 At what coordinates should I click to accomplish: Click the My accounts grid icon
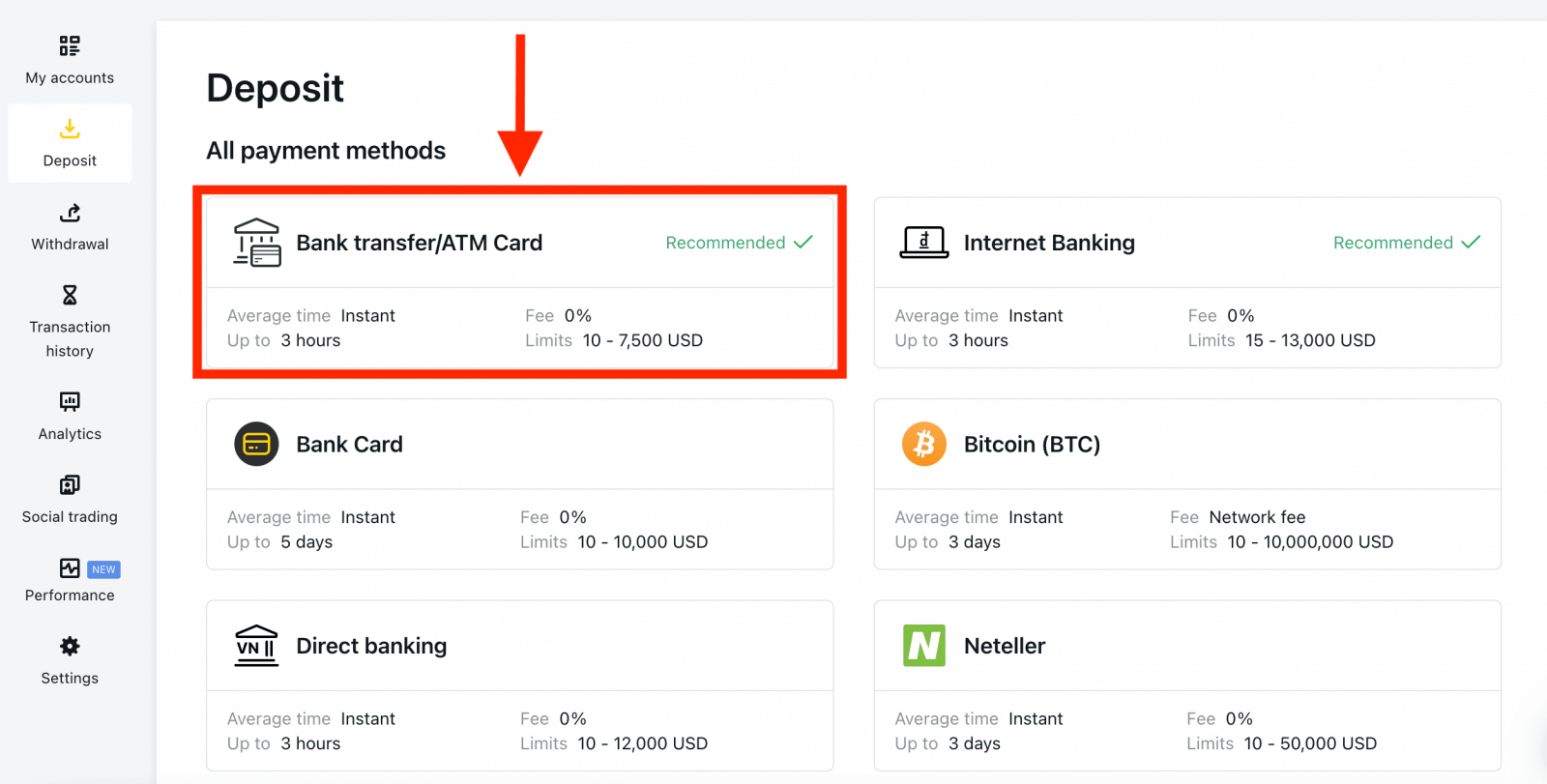[x=70, y=46]
